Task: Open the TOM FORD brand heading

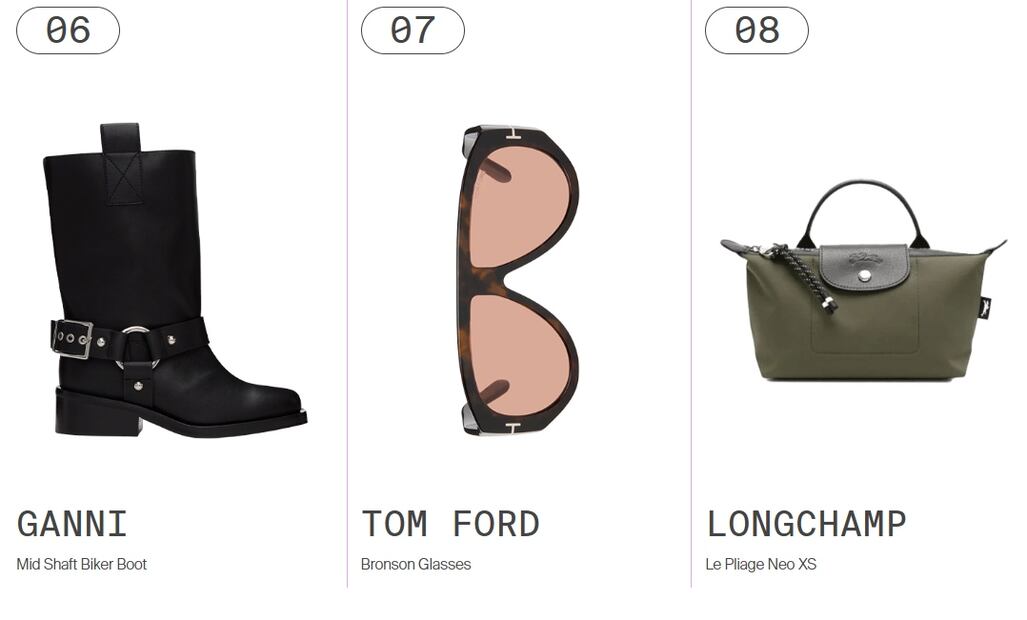Action: (450, 524)
